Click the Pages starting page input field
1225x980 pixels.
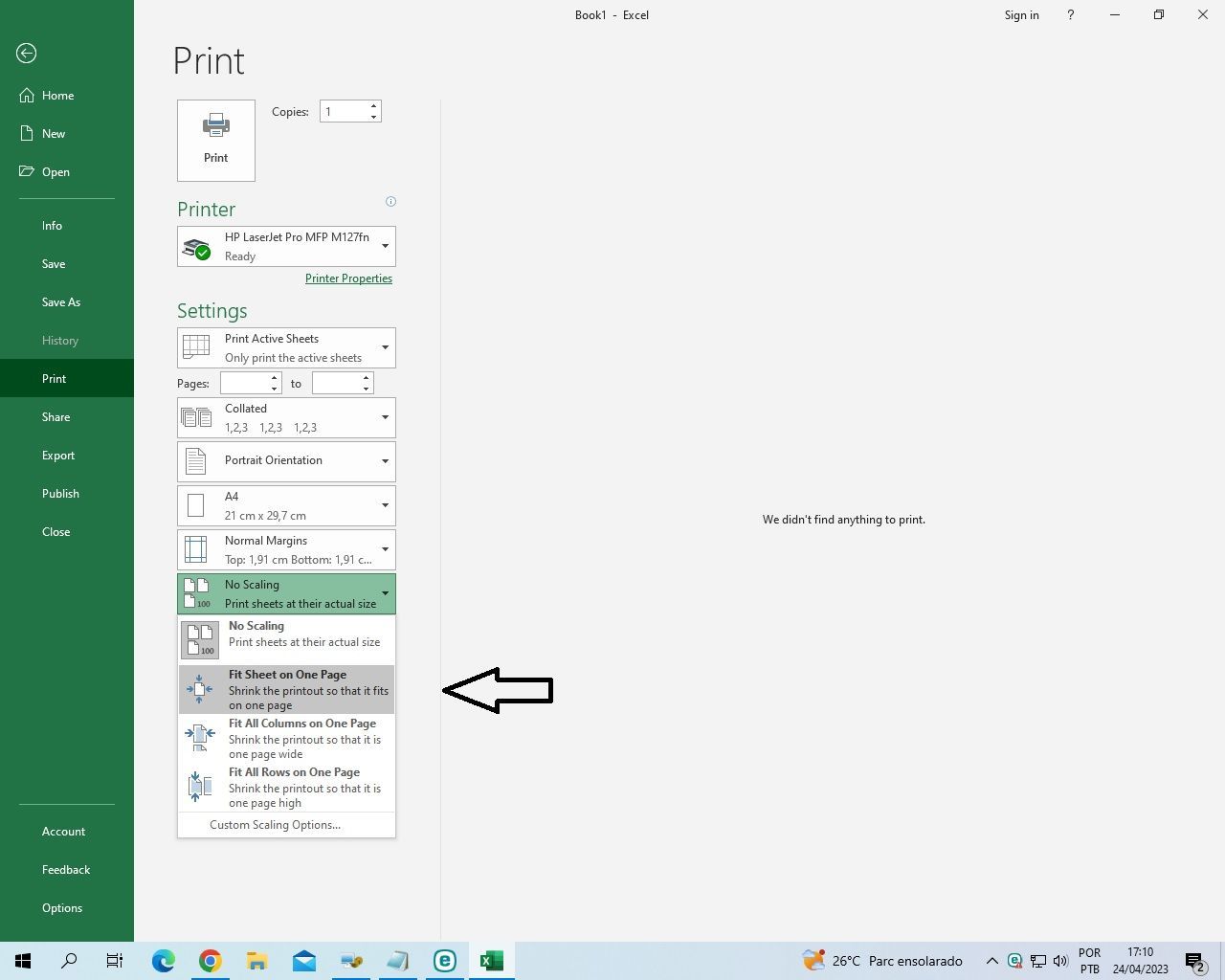pos(246,382)
